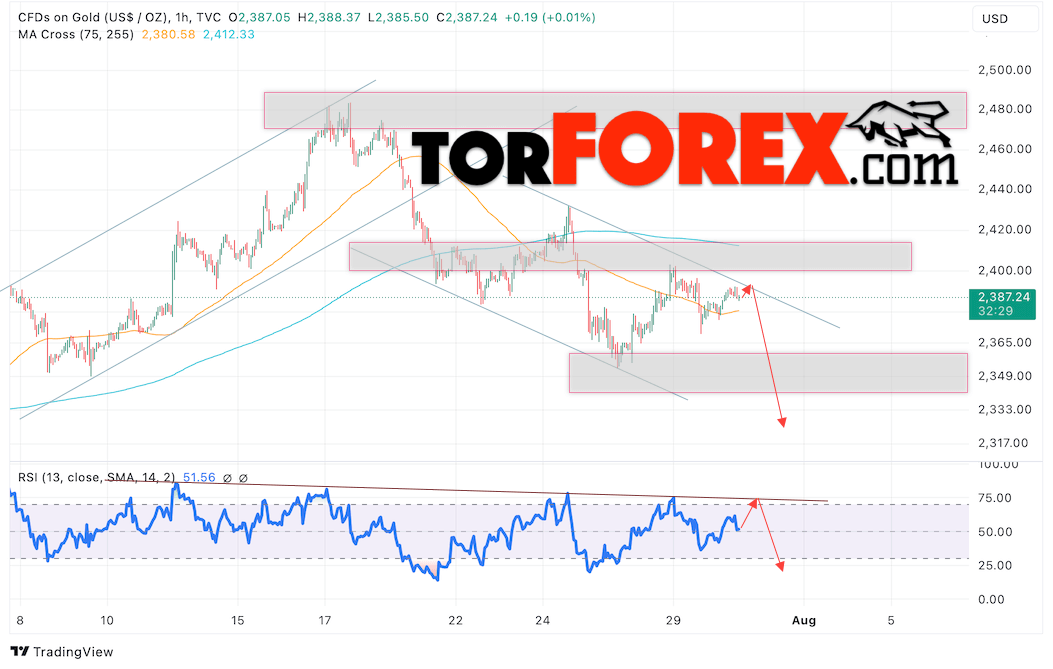Screen dimensions: 1053x669
Task: Click the +0.19 (+0.01%) change value
Action: [x=550, y=17]
